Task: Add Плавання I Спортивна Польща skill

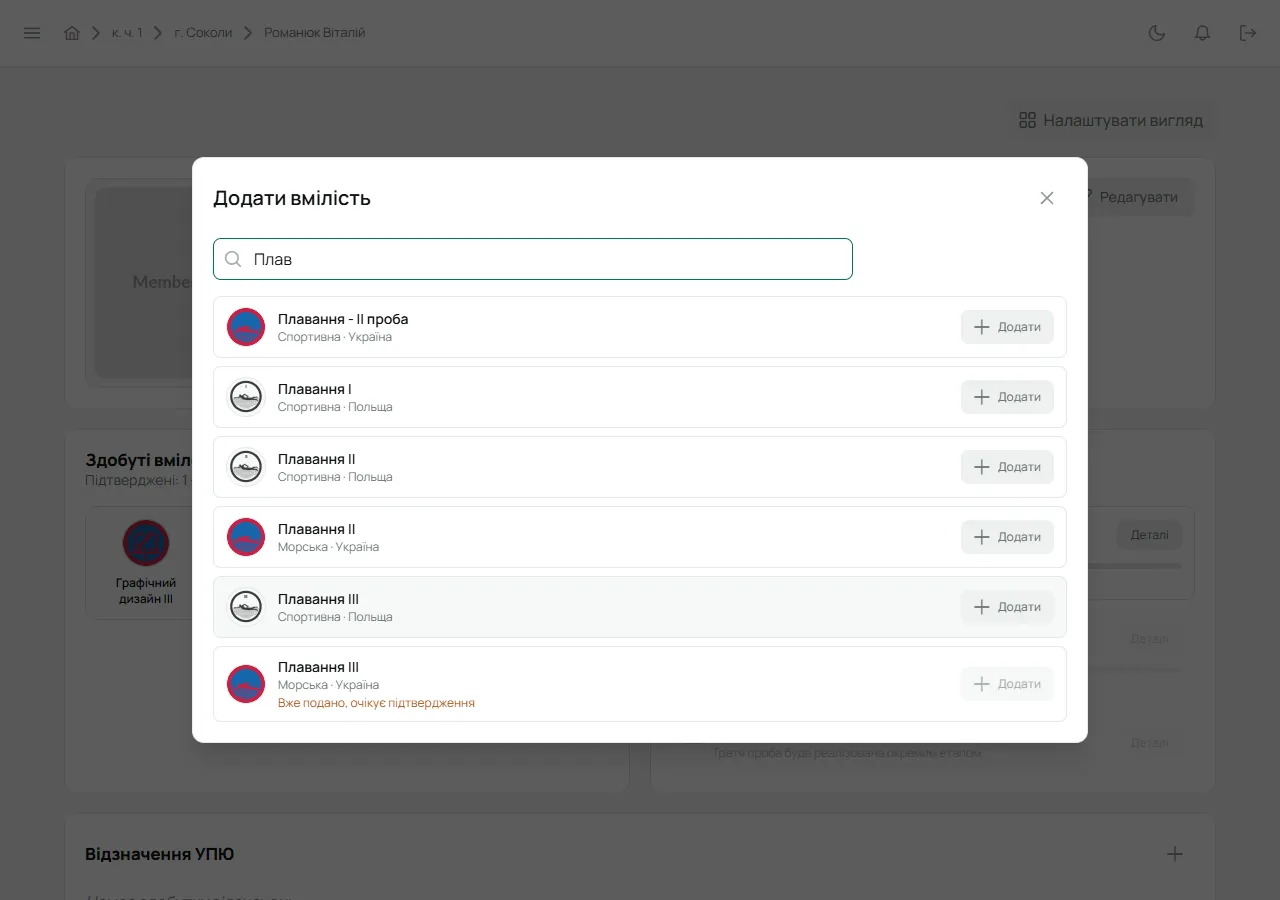Action: 1007,397
